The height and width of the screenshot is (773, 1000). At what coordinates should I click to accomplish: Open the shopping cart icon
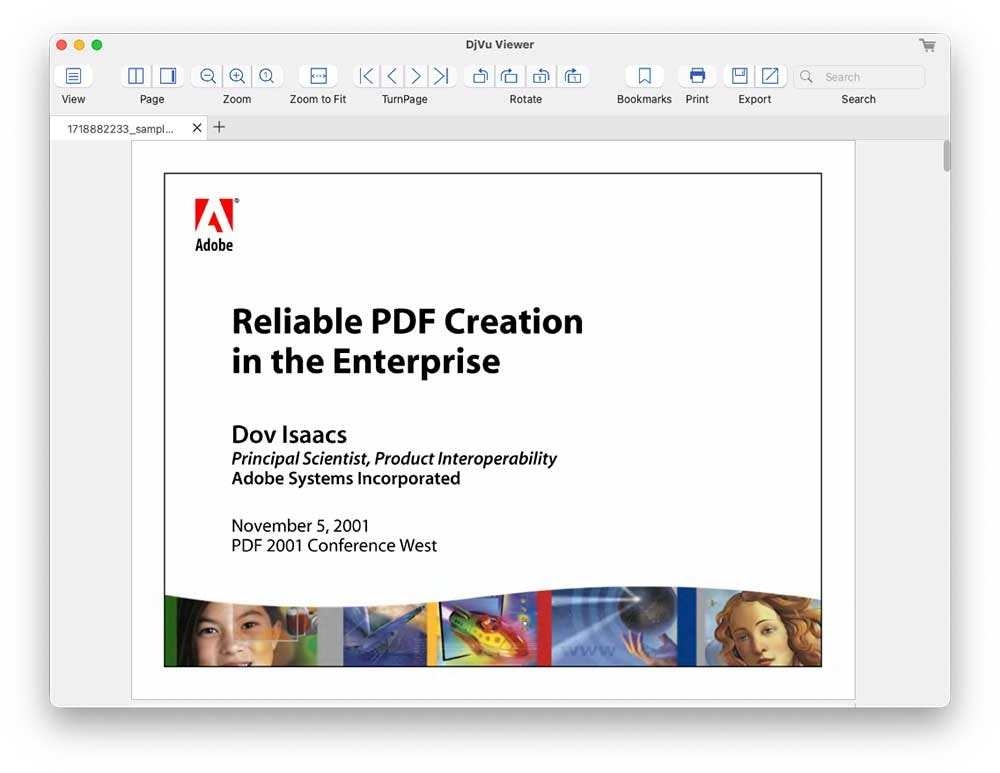[x=927, y=45]
